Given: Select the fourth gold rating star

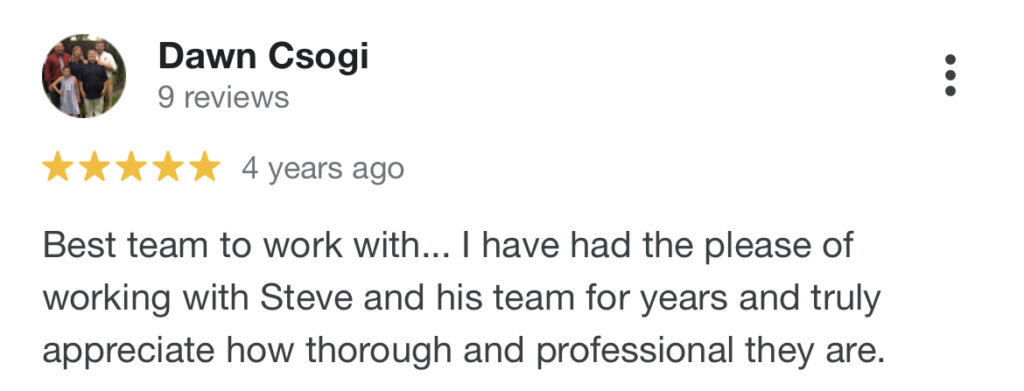Looking at the screenshot, I should click(168, 167).
